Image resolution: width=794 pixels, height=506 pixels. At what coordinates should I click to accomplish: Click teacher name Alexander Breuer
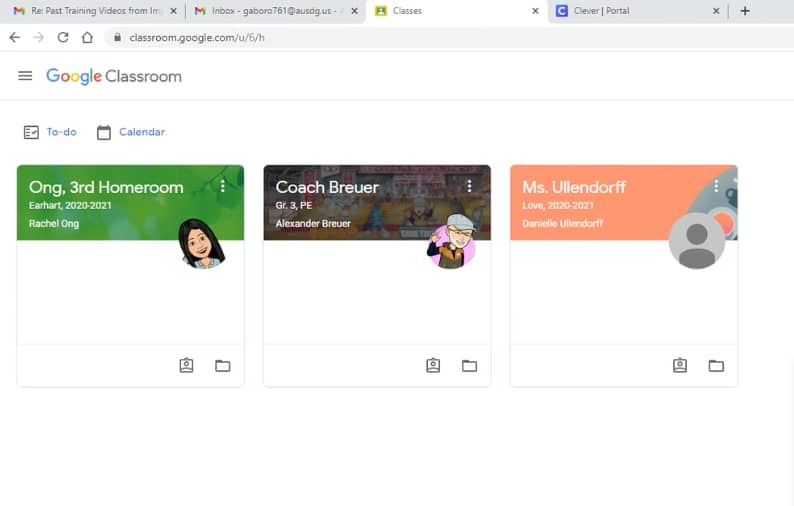313,224
